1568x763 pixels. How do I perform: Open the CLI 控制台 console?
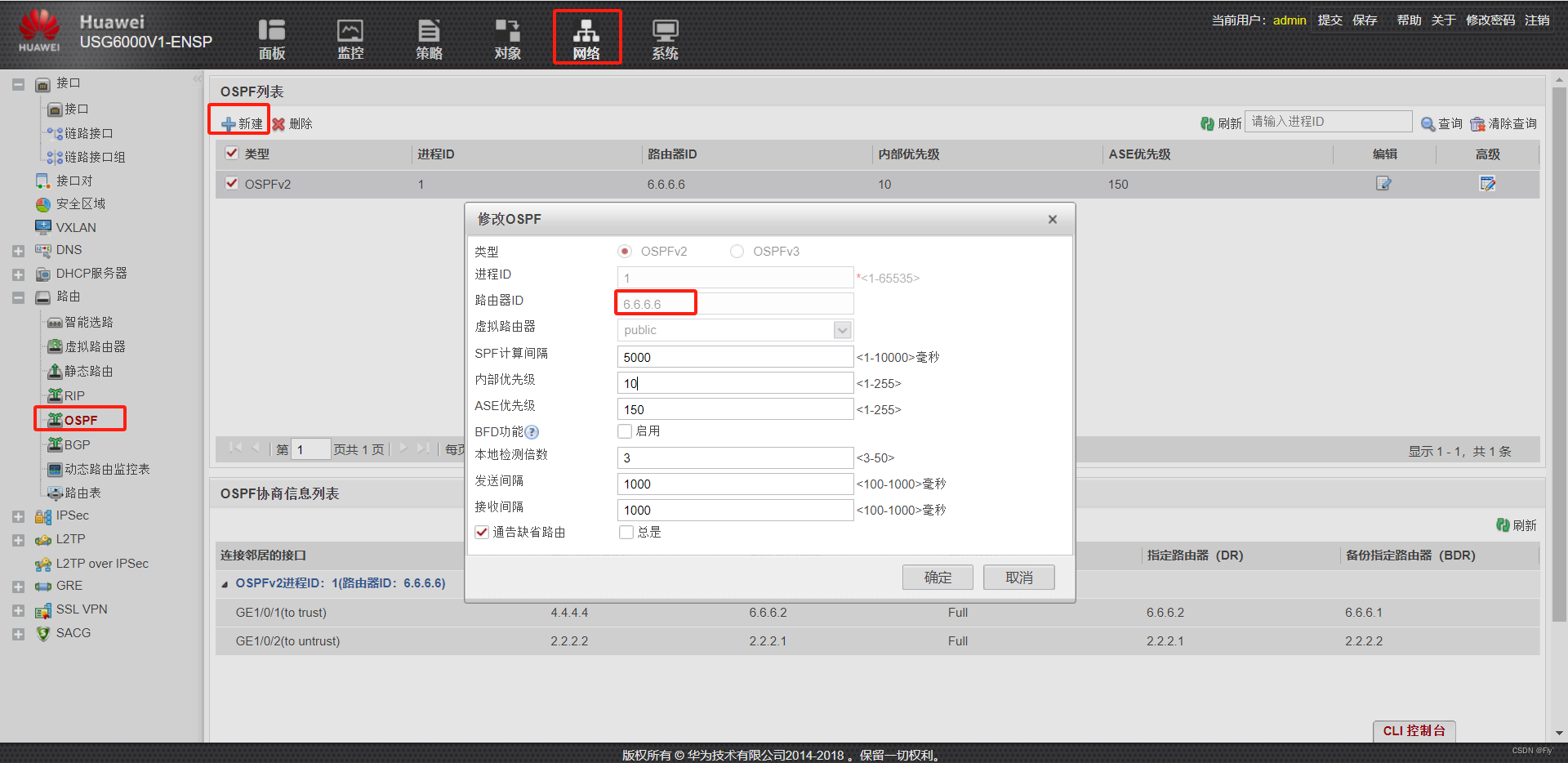coord(1414,730)
